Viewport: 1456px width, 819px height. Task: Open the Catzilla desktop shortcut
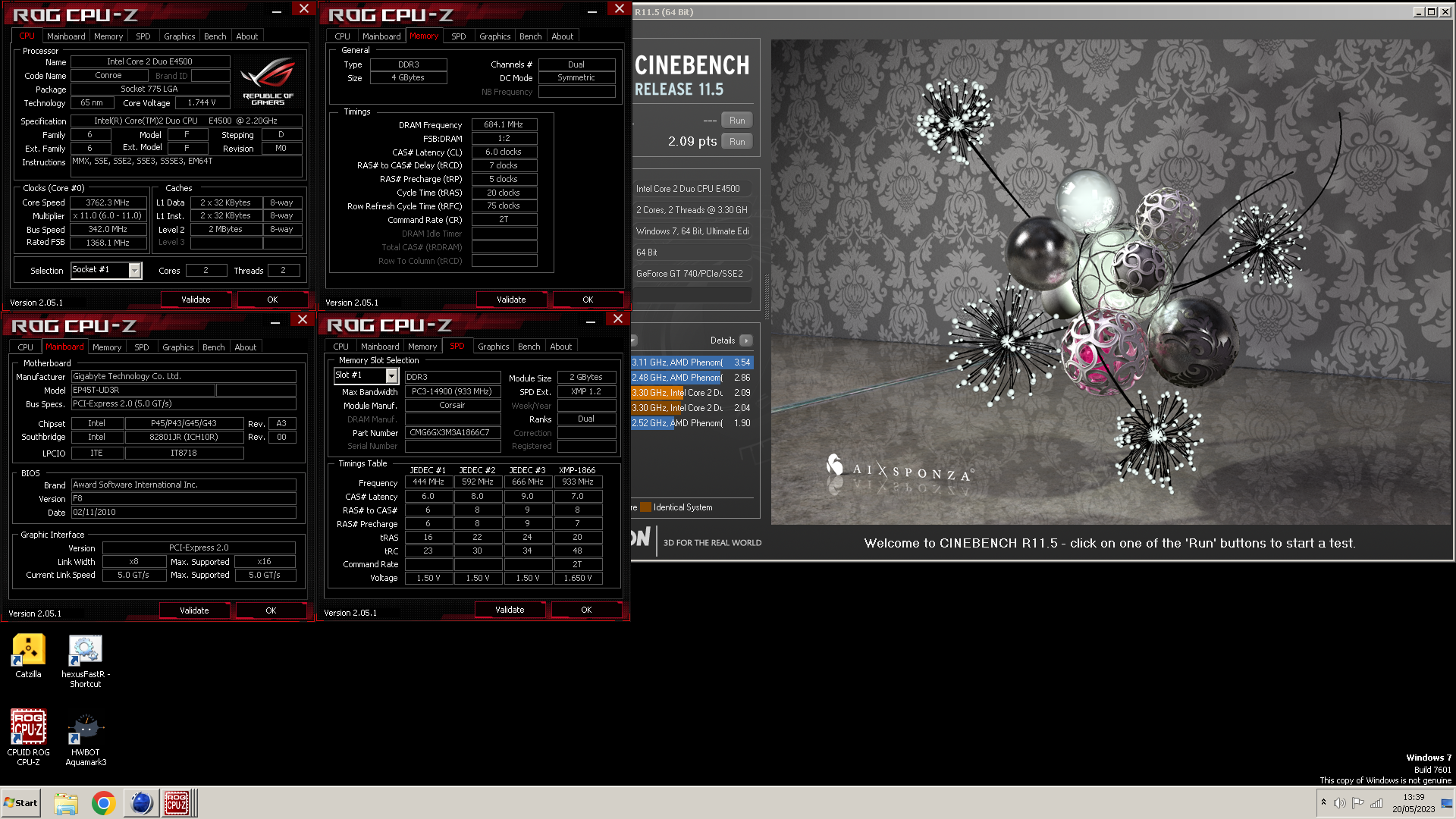point(28,655)
